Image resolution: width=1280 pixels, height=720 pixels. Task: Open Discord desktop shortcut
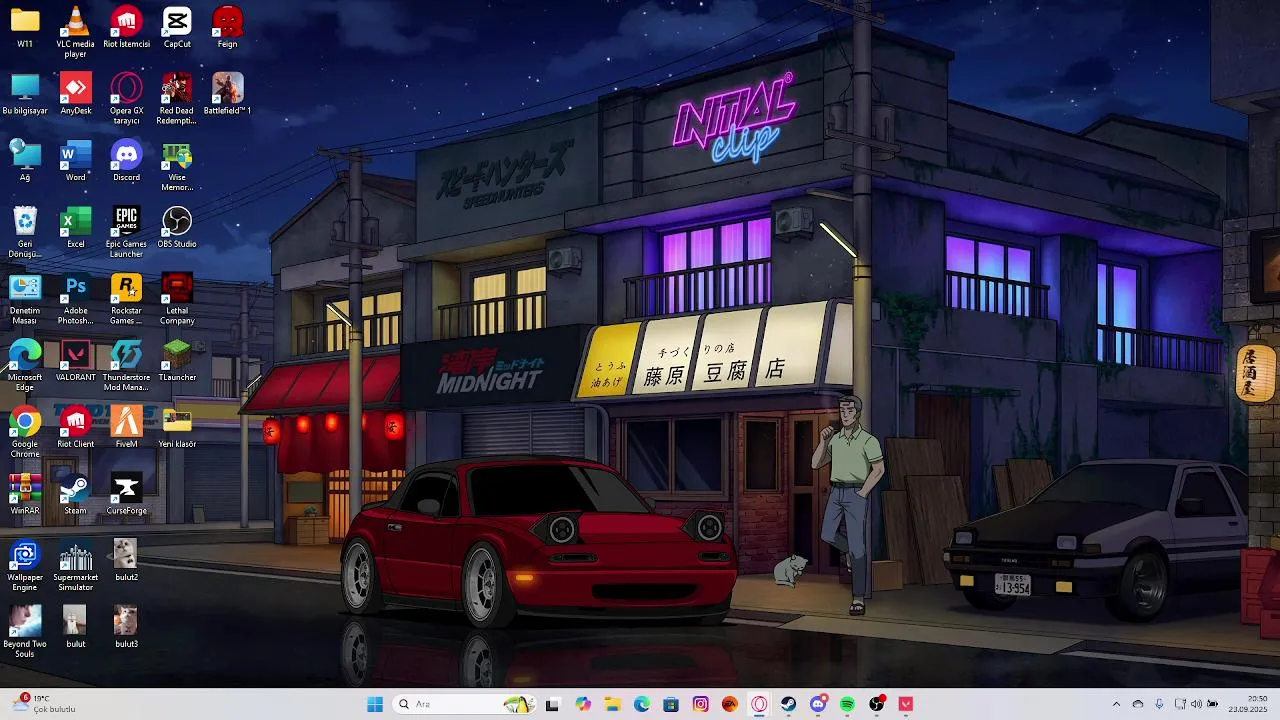click(x=126, y=160)
